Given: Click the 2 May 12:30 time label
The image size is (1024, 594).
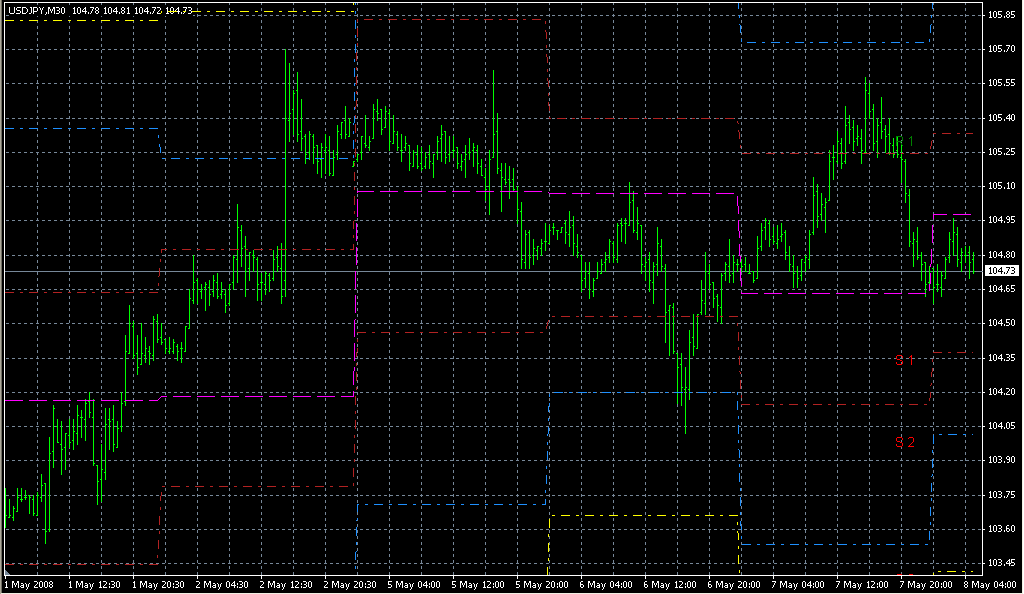Looking at the screenshot, I should (288, 584).
